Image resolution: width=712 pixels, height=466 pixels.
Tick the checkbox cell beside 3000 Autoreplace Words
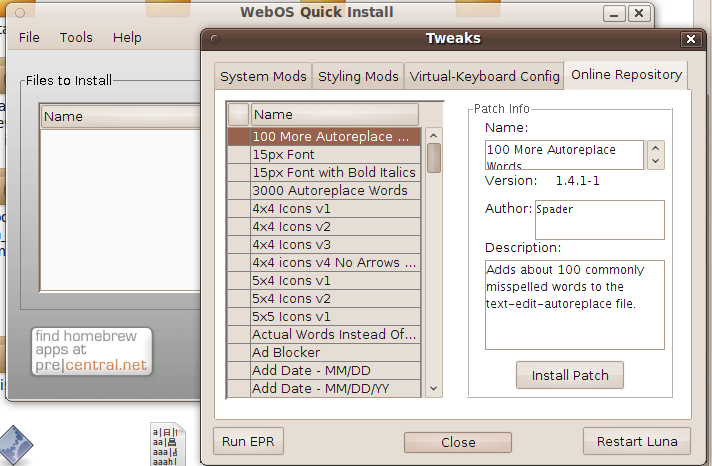pyautogui.click(x=239, y=190)
